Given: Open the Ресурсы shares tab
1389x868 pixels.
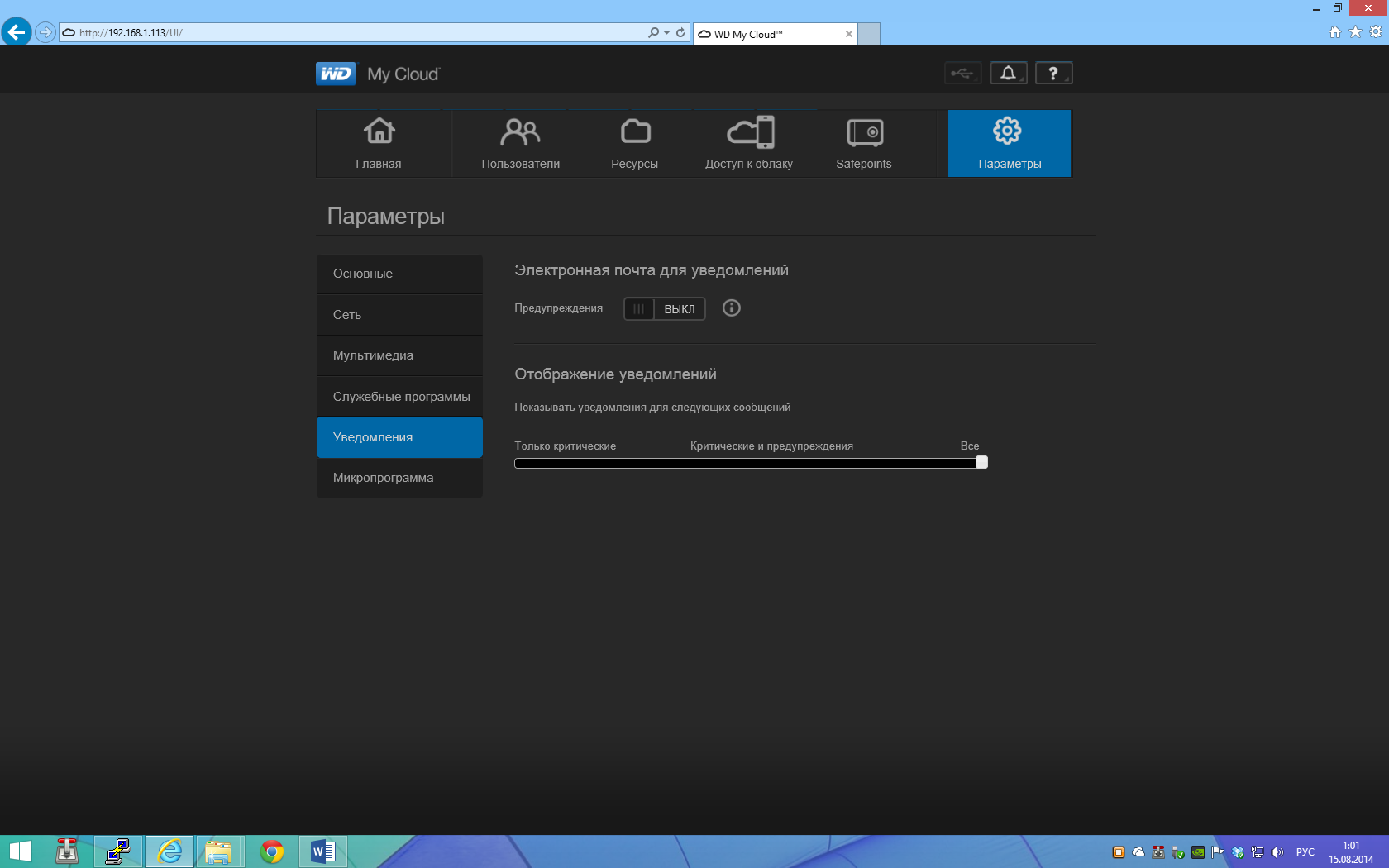Looking at the screenshot, I should click(x=635, y=144).
